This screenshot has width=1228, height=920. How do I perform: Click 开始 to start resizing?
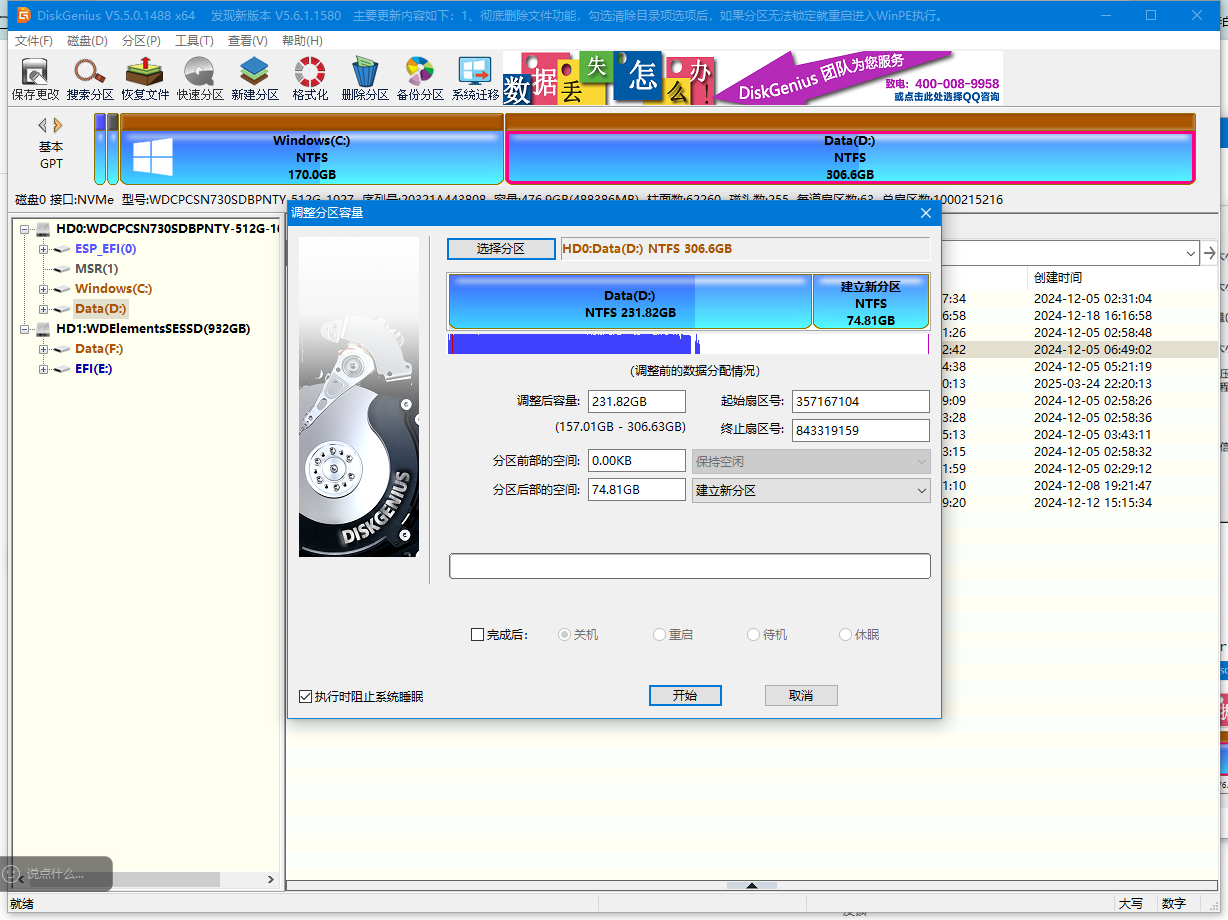coord(685,695)
